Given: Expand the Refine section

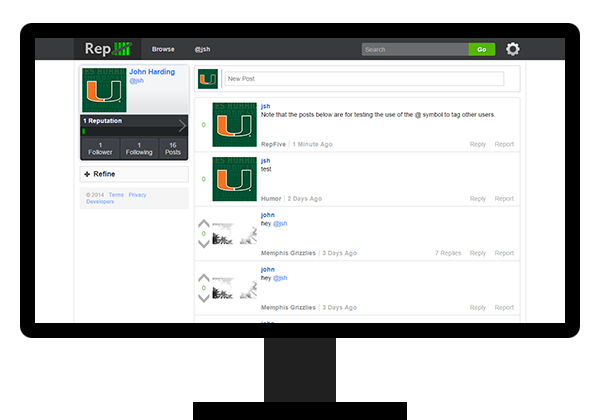Looking at the screenshot, I should click(x=134, y=174).
